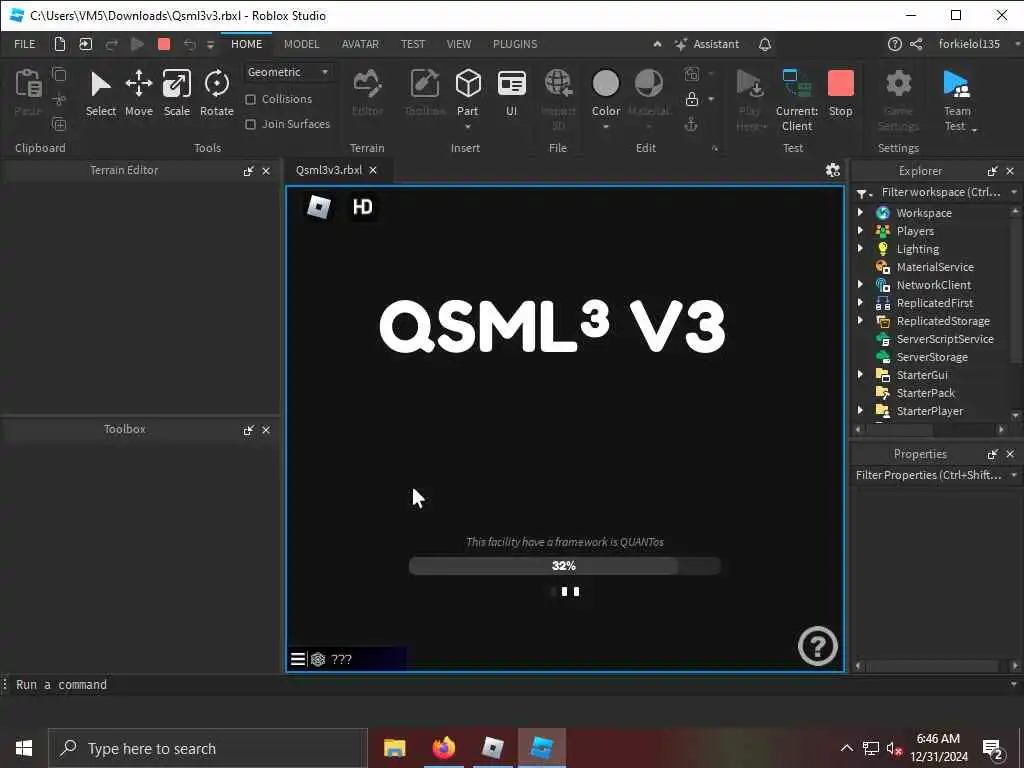1024x768 pixels.
Task: Select the Select tool
Action: [101, 93]
